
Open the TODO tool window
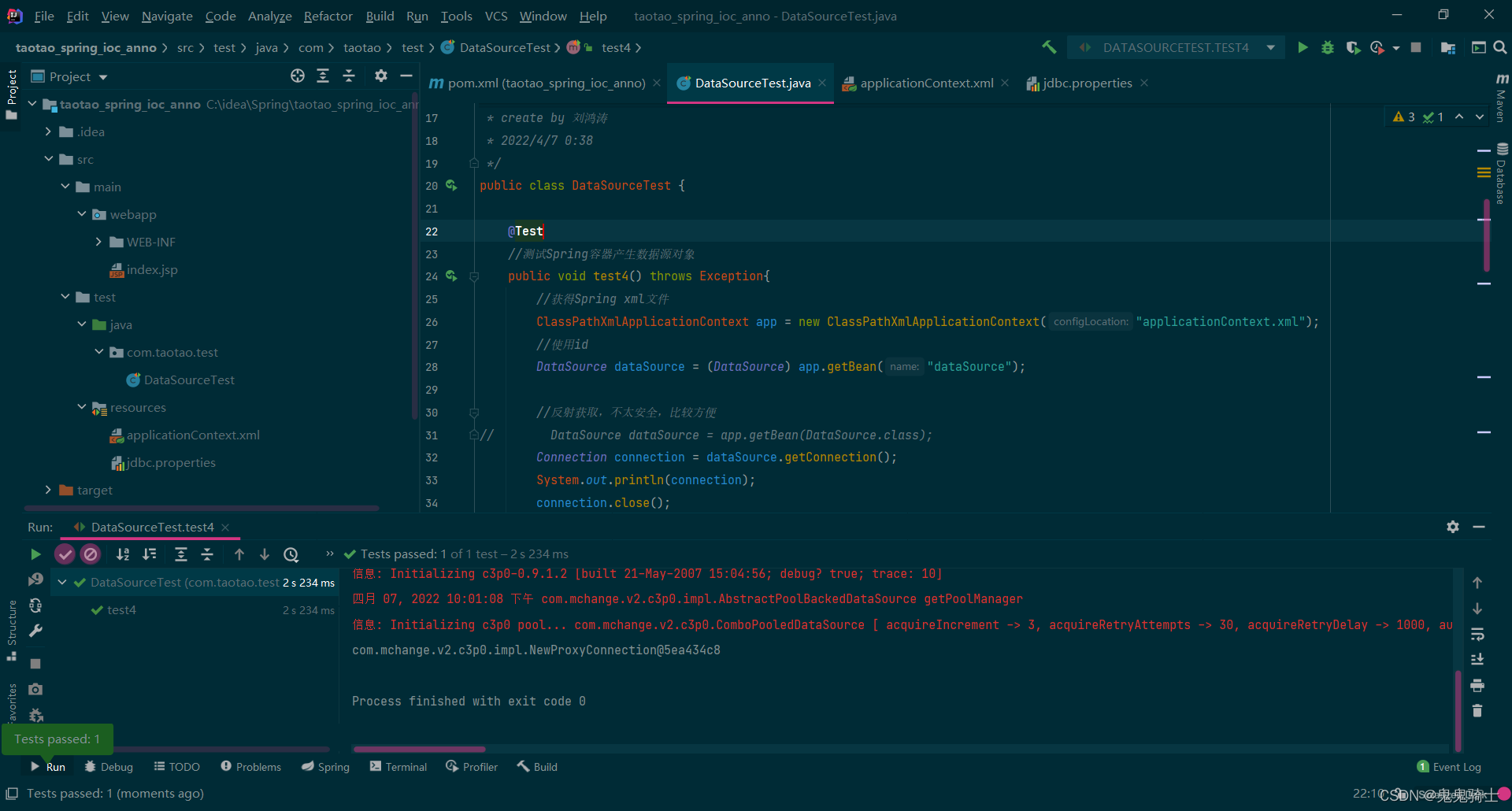pyautogui.click(x=177, y=767)
